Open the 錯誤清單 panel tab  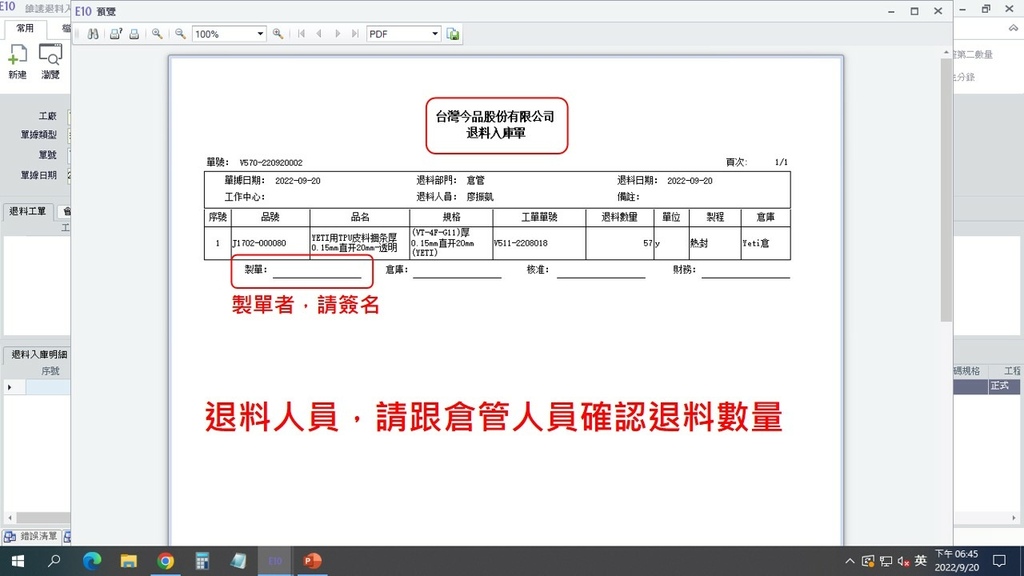[x=31, y=536]
